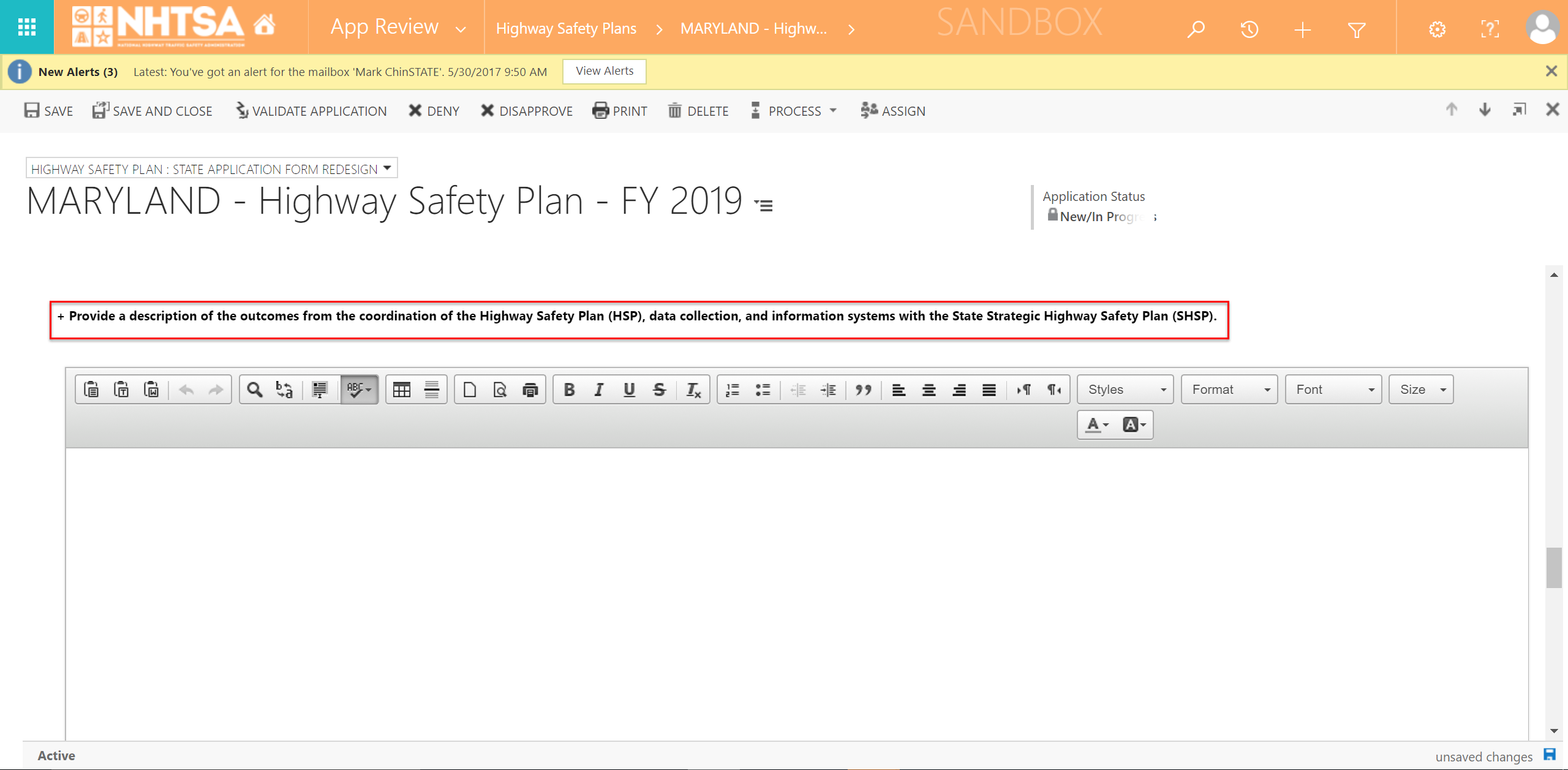Toggle bold formatting
The height and width of the screenshot is (770, 1568).
pos(569,390)
